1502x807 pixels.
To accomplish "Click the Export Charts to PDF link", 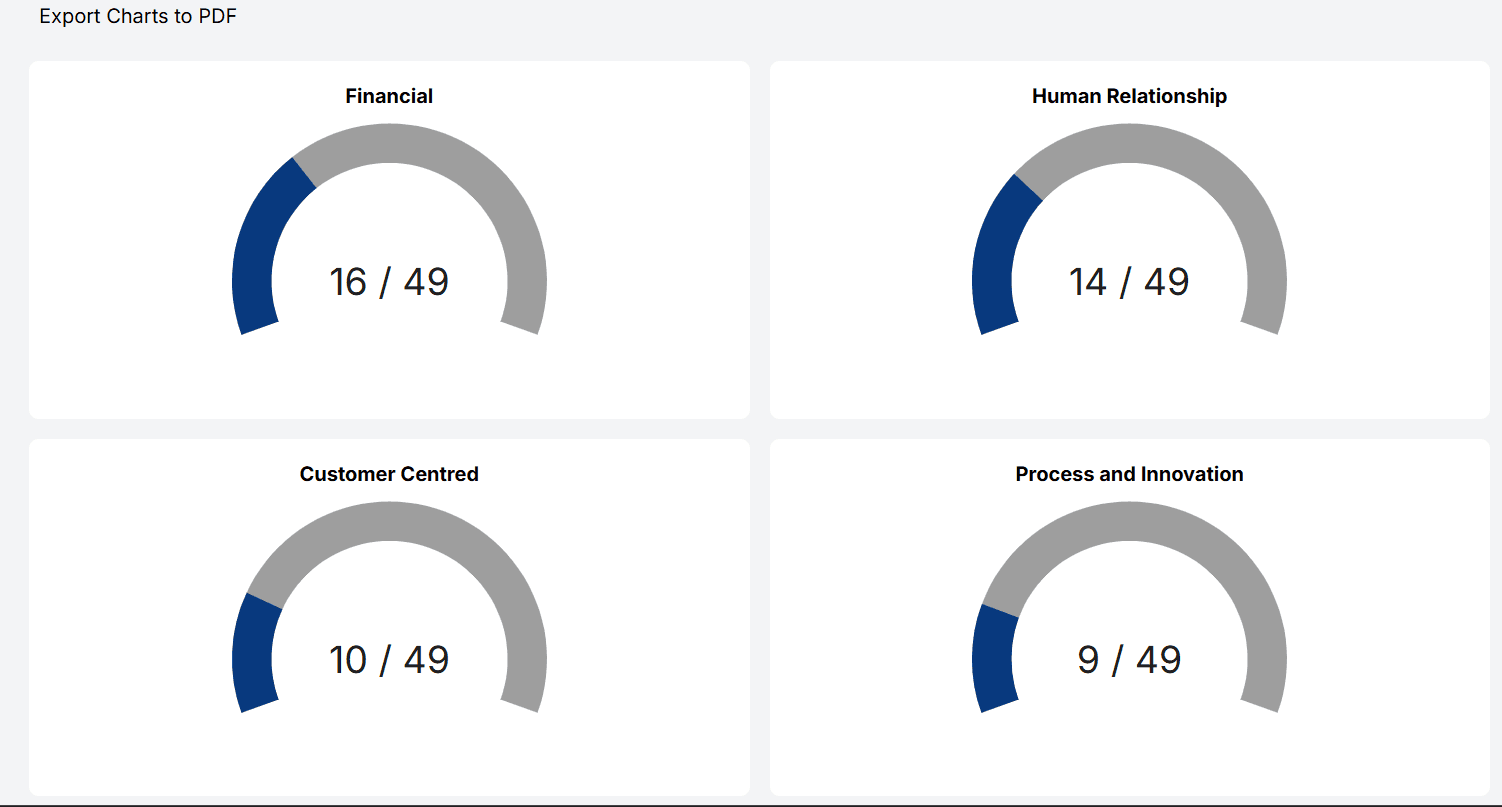I will [x=137, y=16].
